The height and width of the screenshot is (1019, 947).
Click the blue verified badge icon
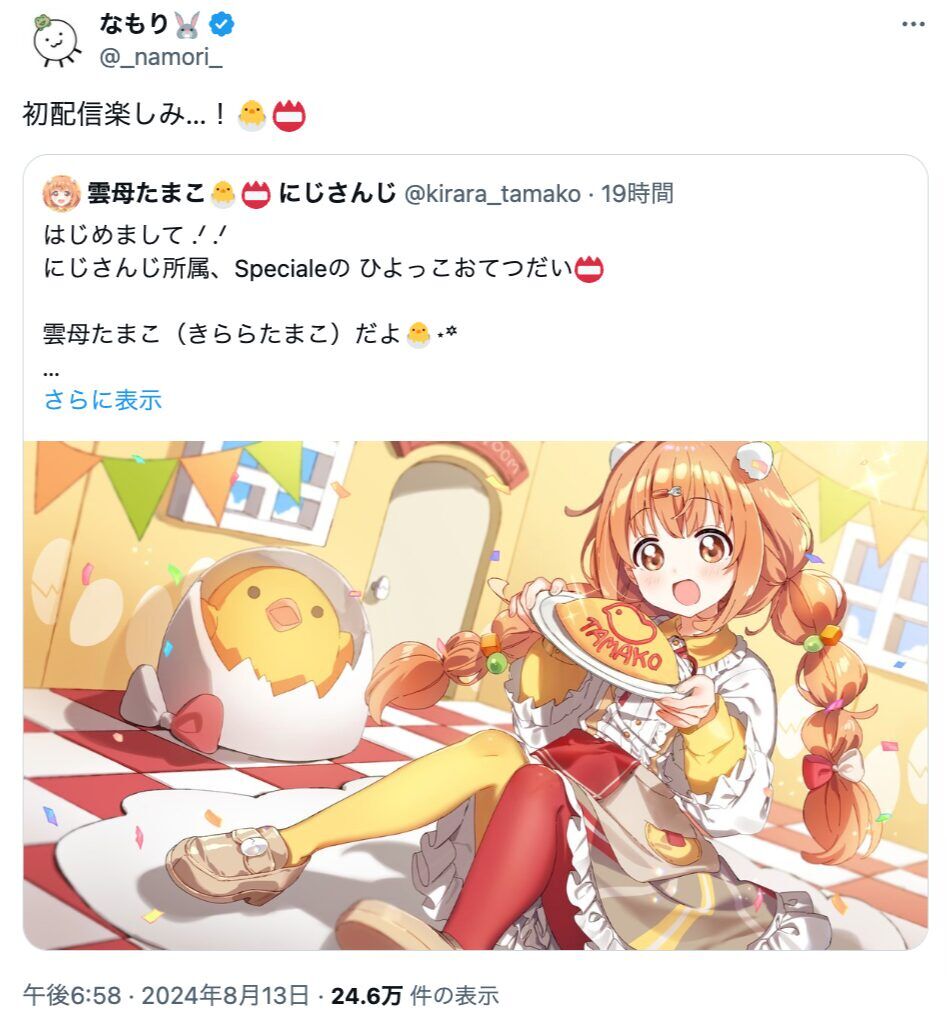coord(221,25)
